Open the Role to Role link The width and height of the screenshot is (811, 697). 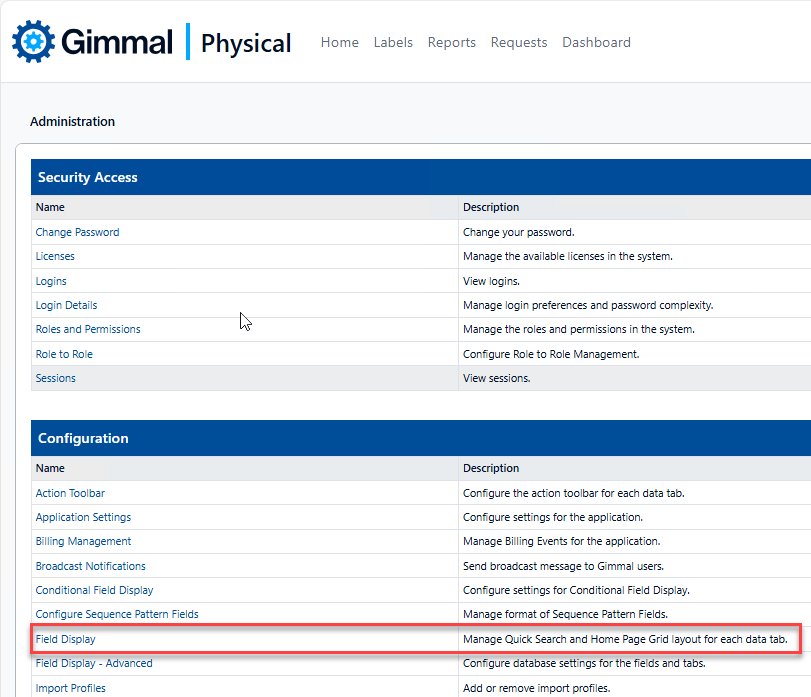coord(64,354)
